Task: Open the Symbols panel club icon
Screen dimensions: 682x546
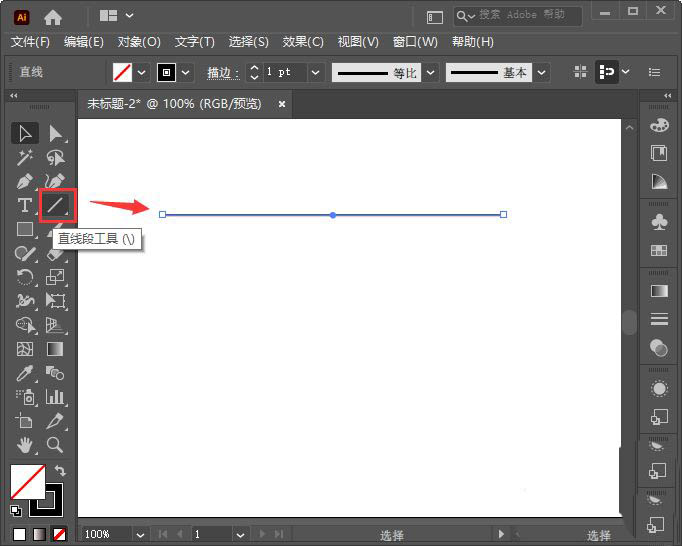Action: pyautogui.click(x=659, y=221)
